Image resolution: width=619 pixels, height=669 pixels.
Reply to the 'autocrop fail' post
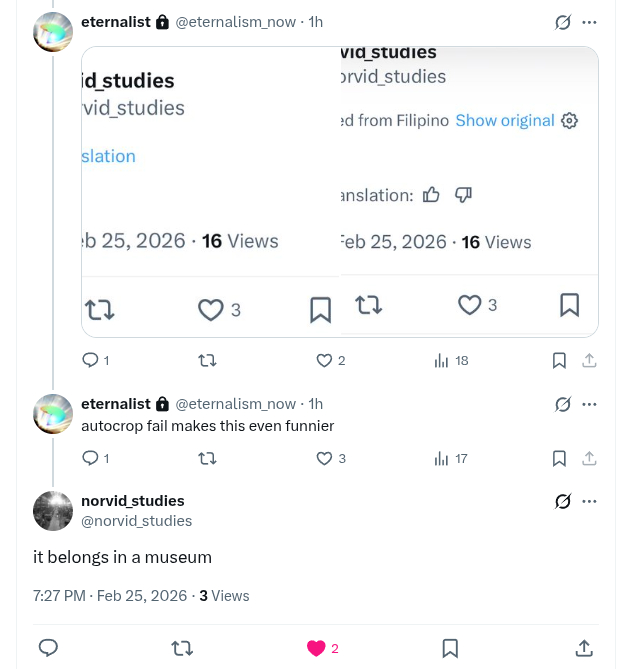pos(90,458)
